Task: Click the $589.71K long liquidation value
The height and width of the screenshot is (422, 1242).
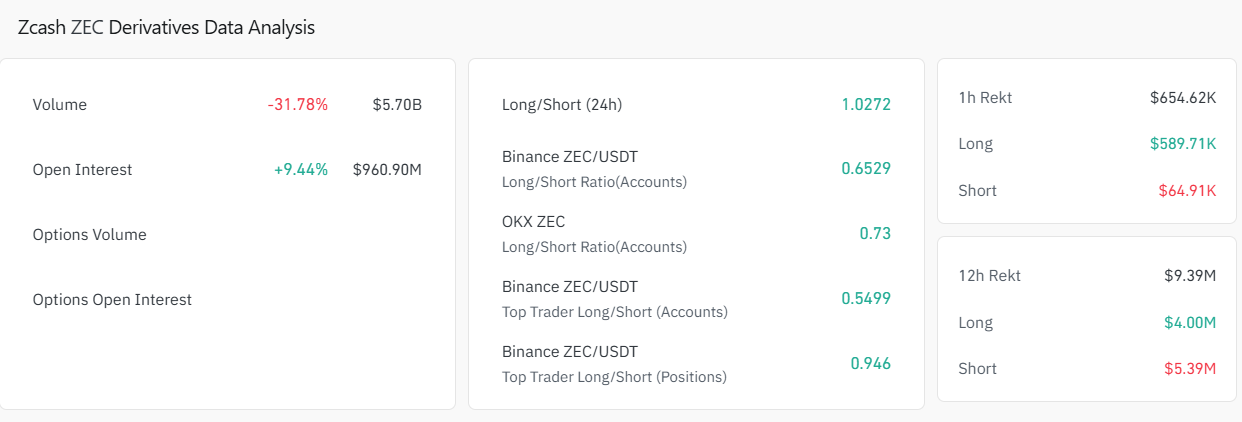Action: coord(1183,143)
